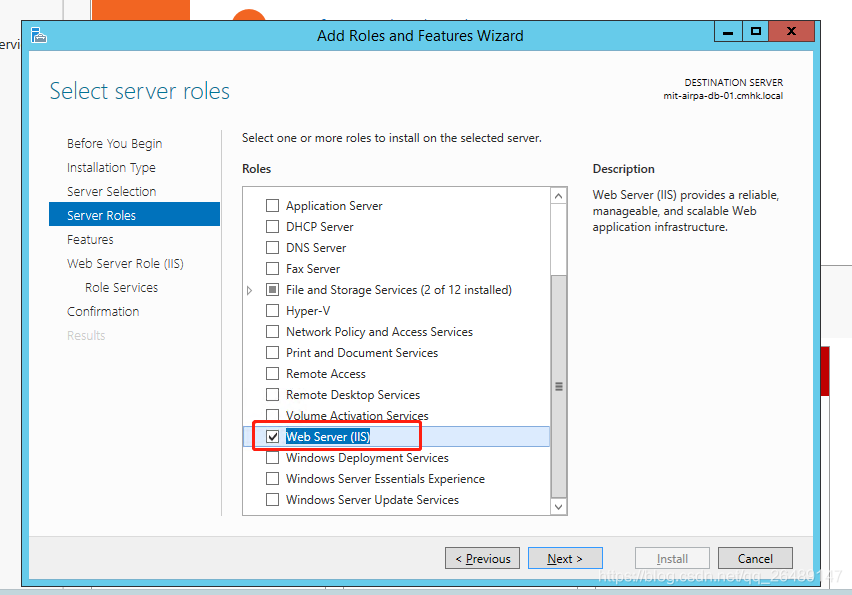This screenshot has height=595, width=852.
Task: Check the Application Server role
Action: [272, 205]
